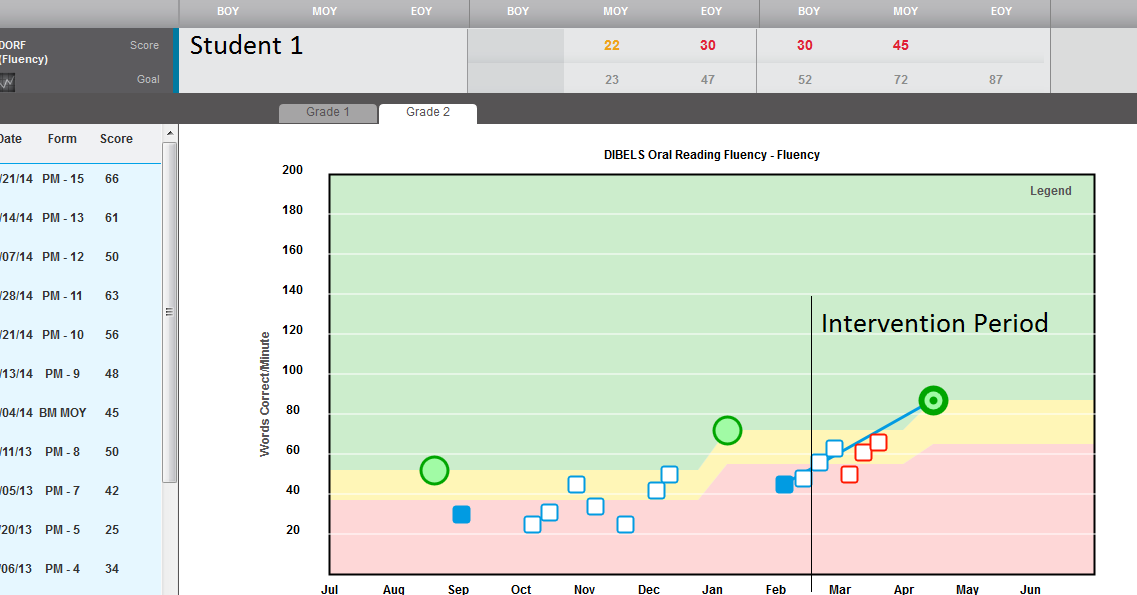Select the Grade 2 tab
Screen dimensions: 1137x595
pyautogui.click(x=427, y=113)
